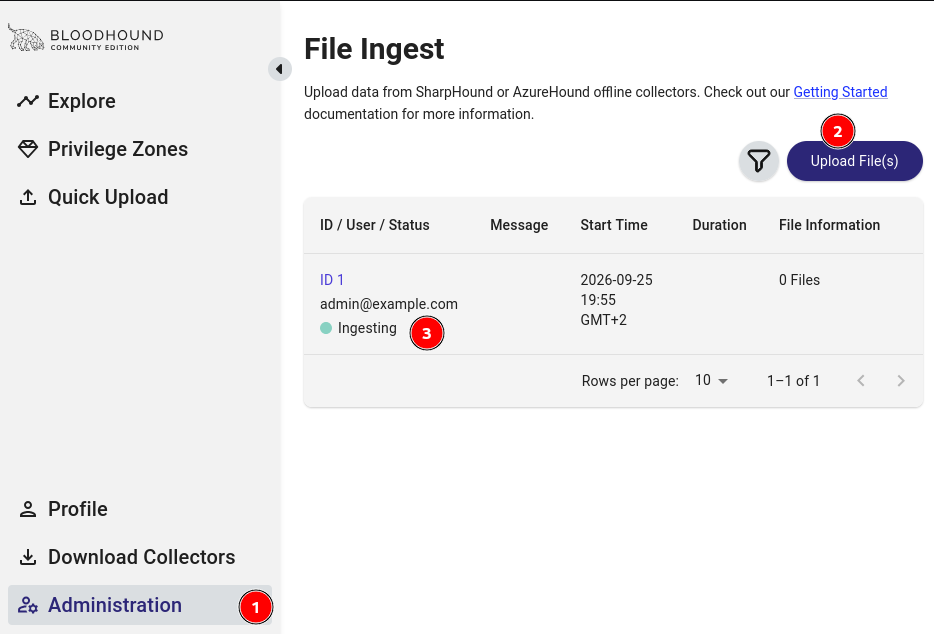Image resolution: width=934 pixels, height=634 pixels.
Task: Go to the next table page
Action: (x=901, y=381)
